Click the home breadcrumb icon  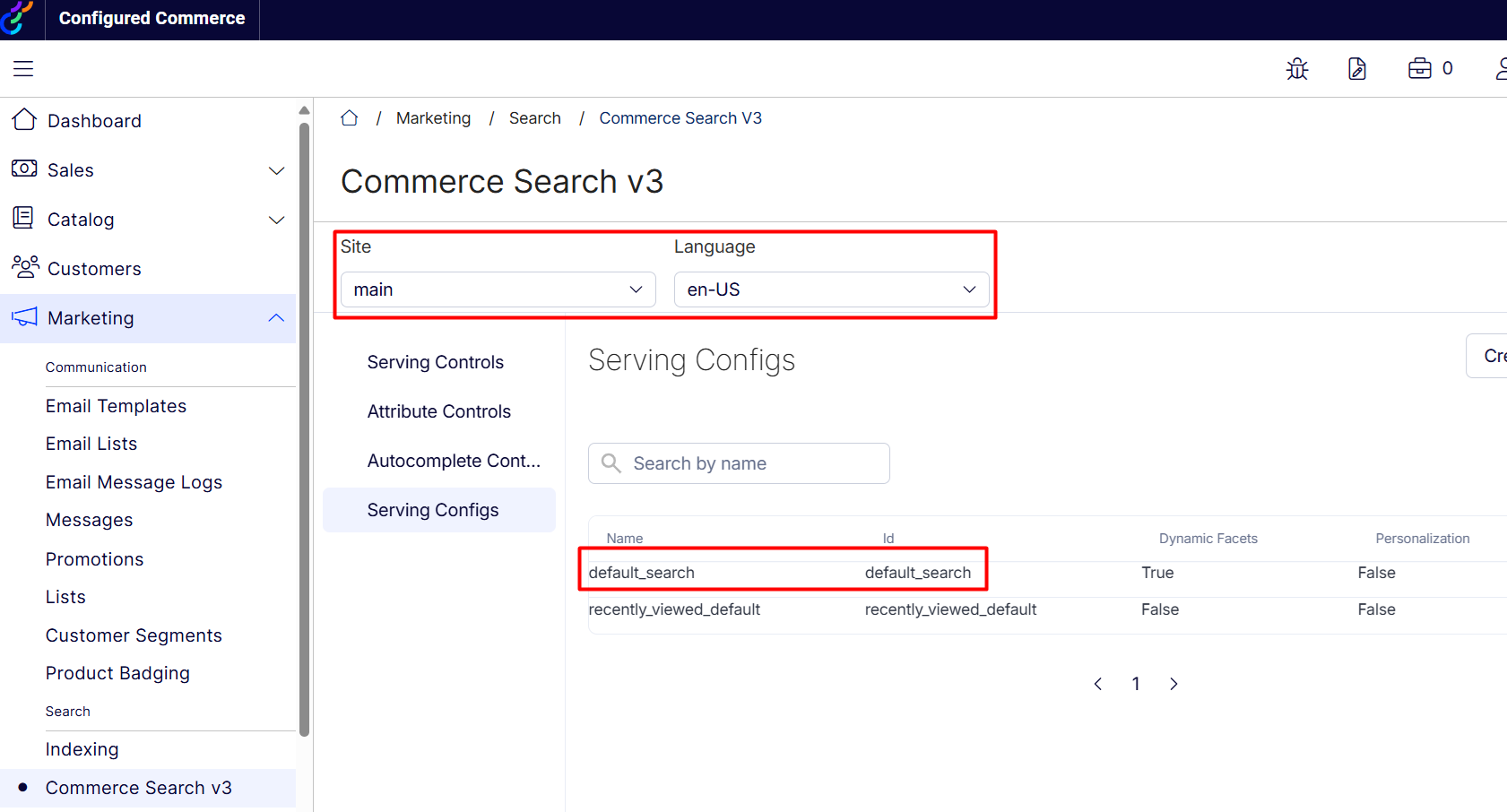point(350,118)
